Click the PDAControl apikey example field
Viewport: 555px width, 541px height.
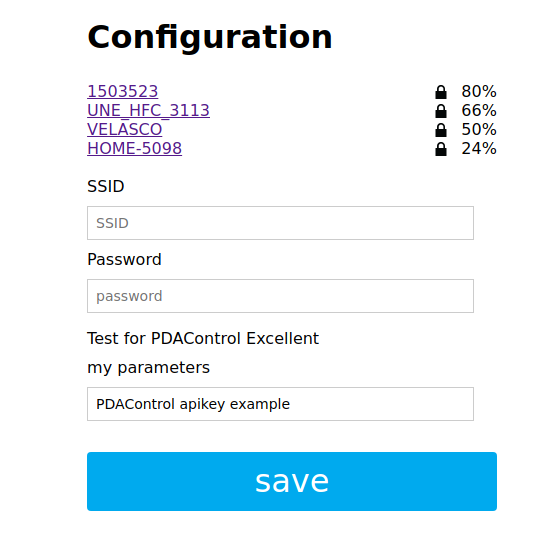point(280,404)
